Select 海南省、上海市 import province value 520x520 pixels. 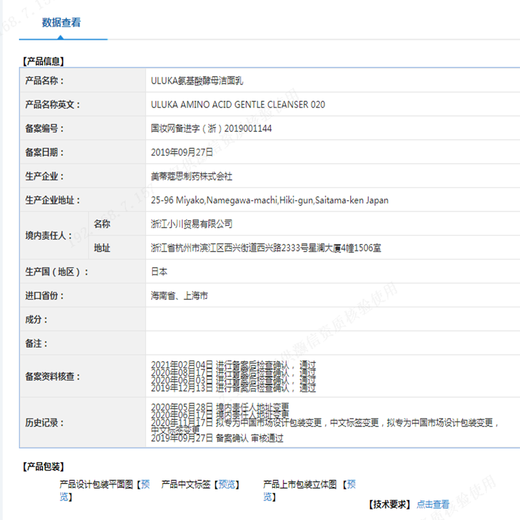[x=179, y=296]
